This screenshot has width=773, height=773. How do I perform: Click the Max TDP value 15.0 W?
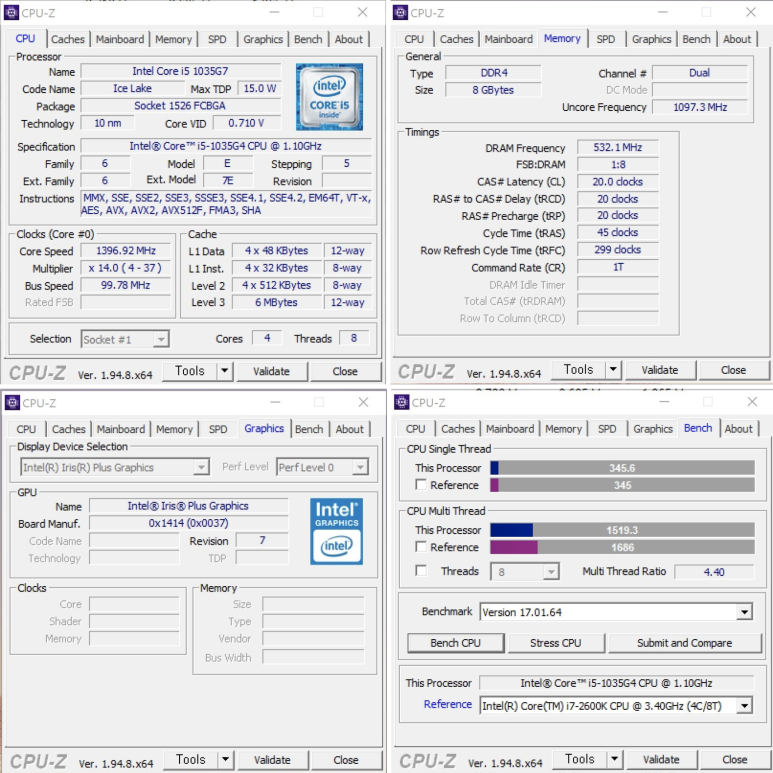[260, 88]
